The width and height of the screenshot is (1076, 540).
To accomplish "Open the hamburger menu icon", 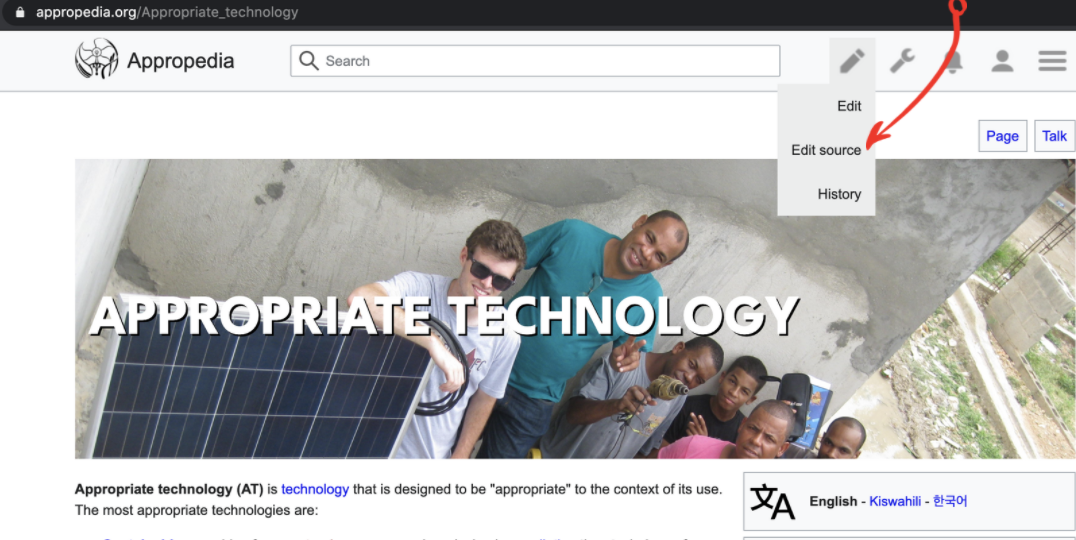I will coord(1052,61).
